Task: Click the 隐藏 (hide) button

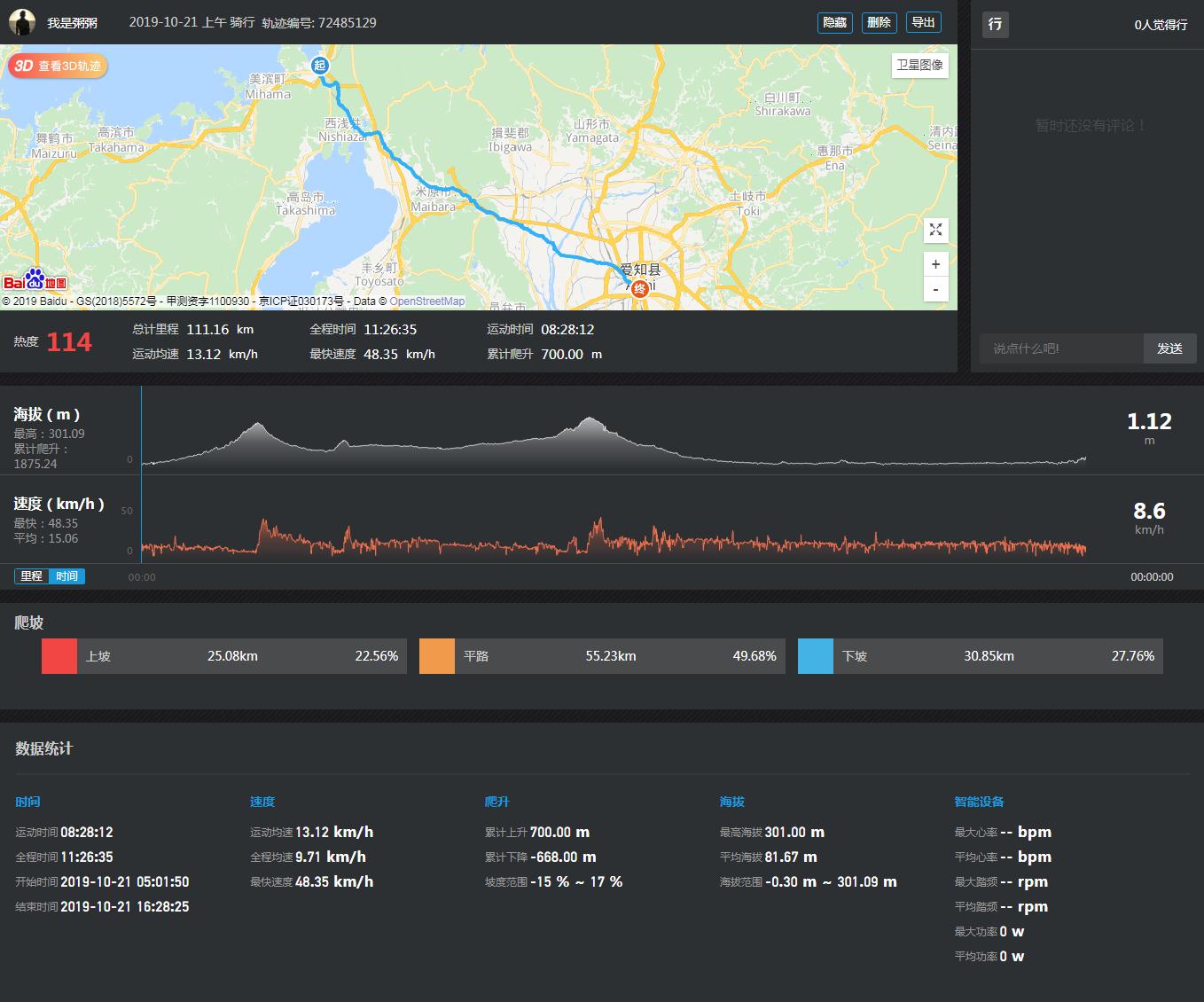Action: pyautogui.click(x=834, y=23)
